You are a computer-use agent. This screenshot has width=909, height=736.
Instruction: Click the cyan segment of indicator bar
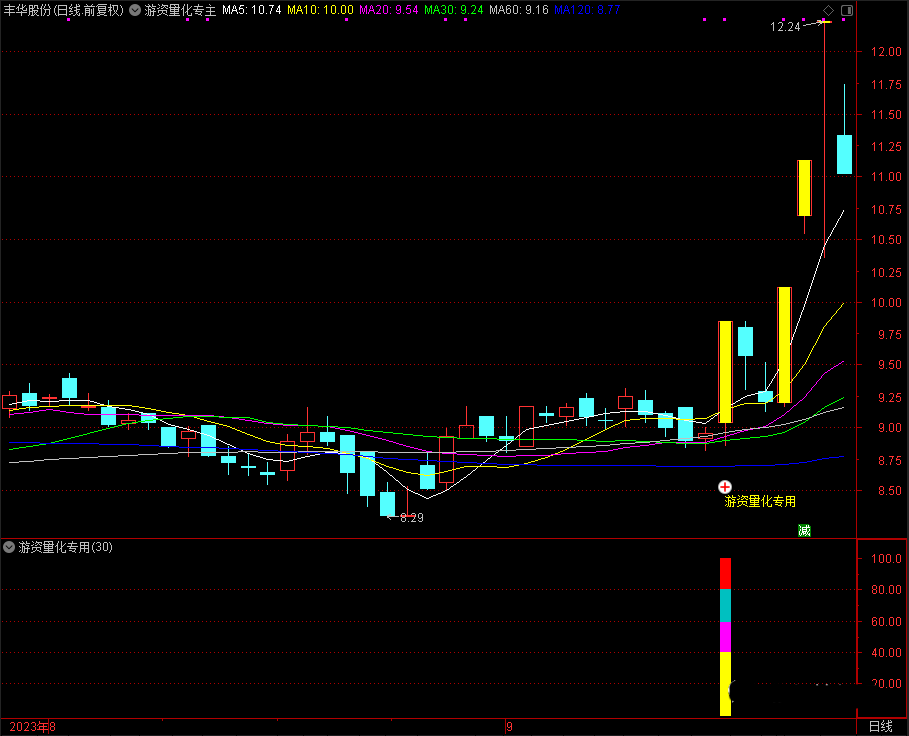click(726, 605)
